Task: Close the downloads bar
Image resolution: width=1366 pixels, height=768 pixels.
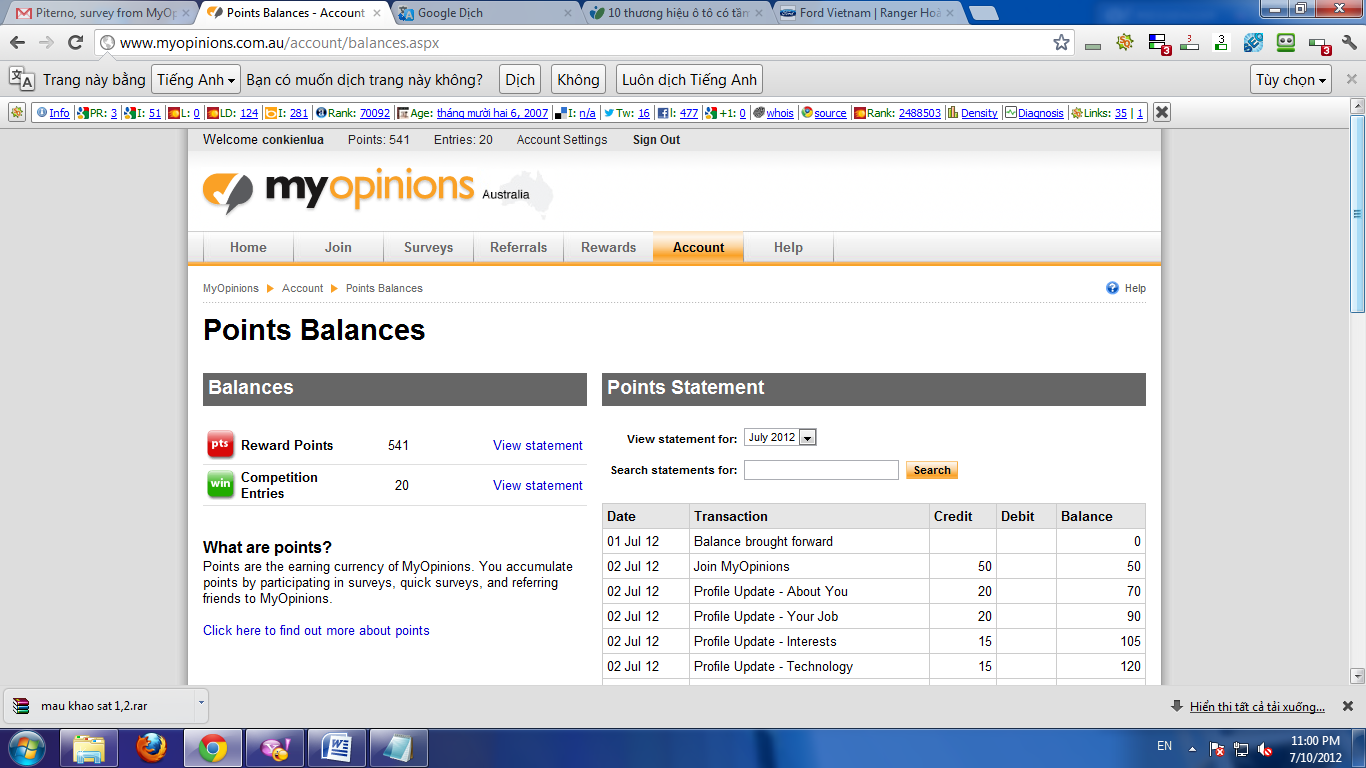Action: click(x=1348, y=705)
